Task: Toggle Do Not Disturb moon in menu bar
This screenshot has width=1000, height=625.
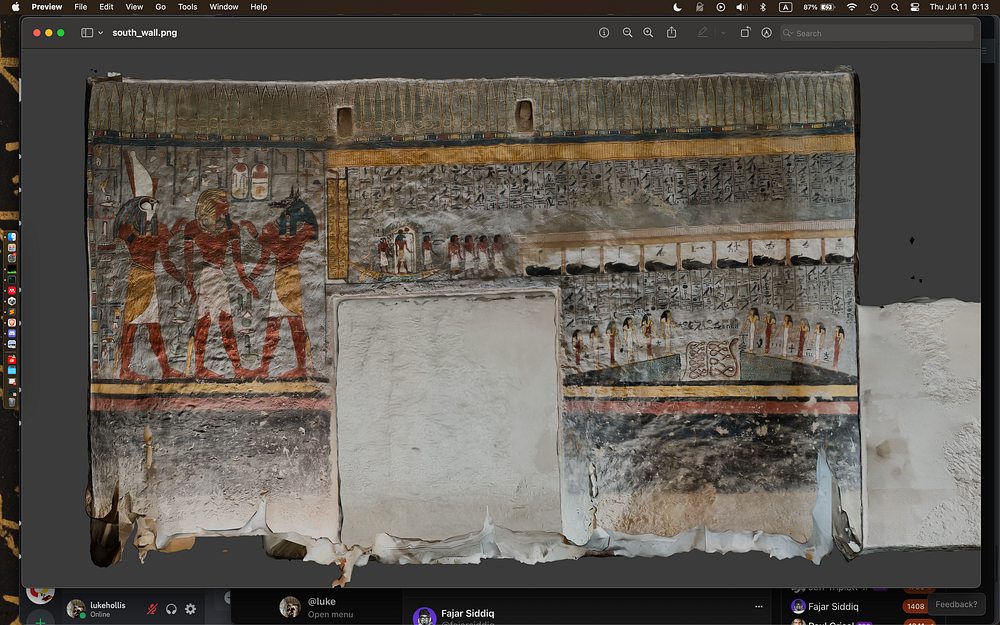Action: [x=677, y=7]
